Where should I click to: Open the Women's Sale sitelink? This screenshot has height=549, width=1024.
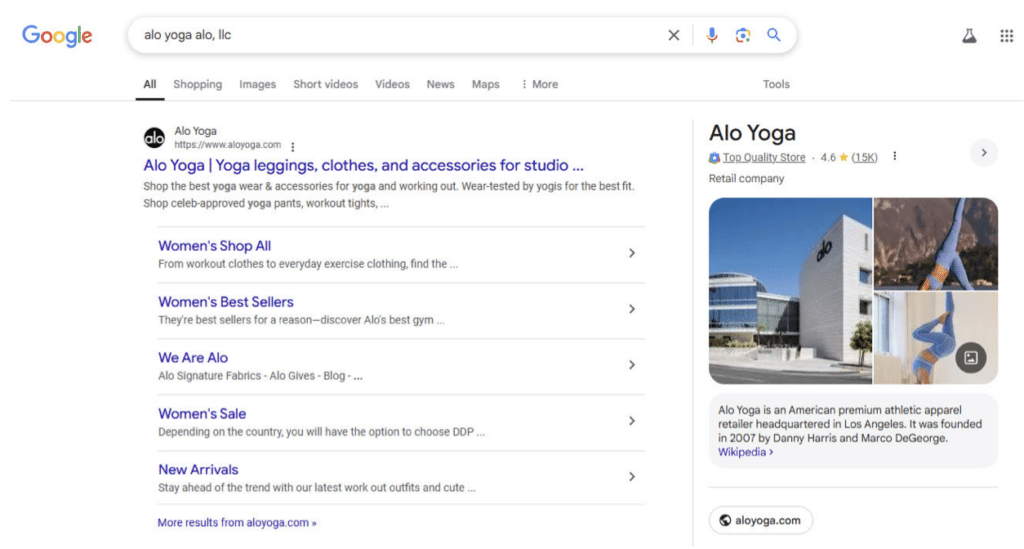pyautogui.click(x=202, y=414)
